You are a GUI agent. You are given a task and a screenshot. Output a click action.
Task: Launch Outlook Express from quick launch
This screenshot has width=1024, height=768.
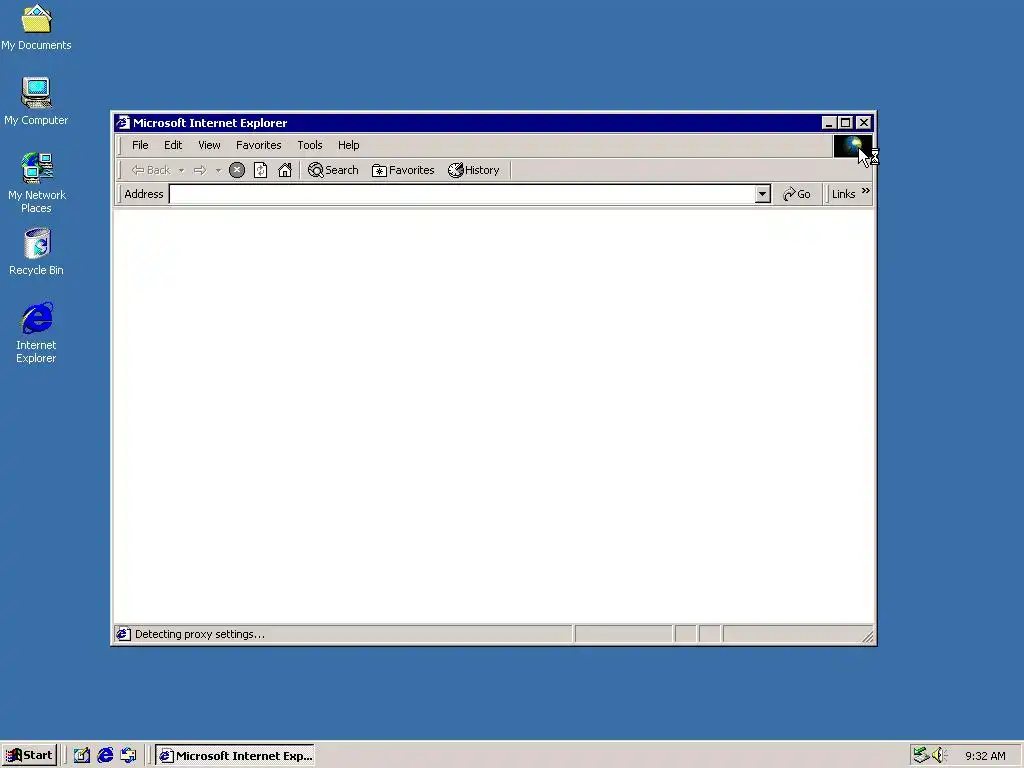(x=129, y=756)
